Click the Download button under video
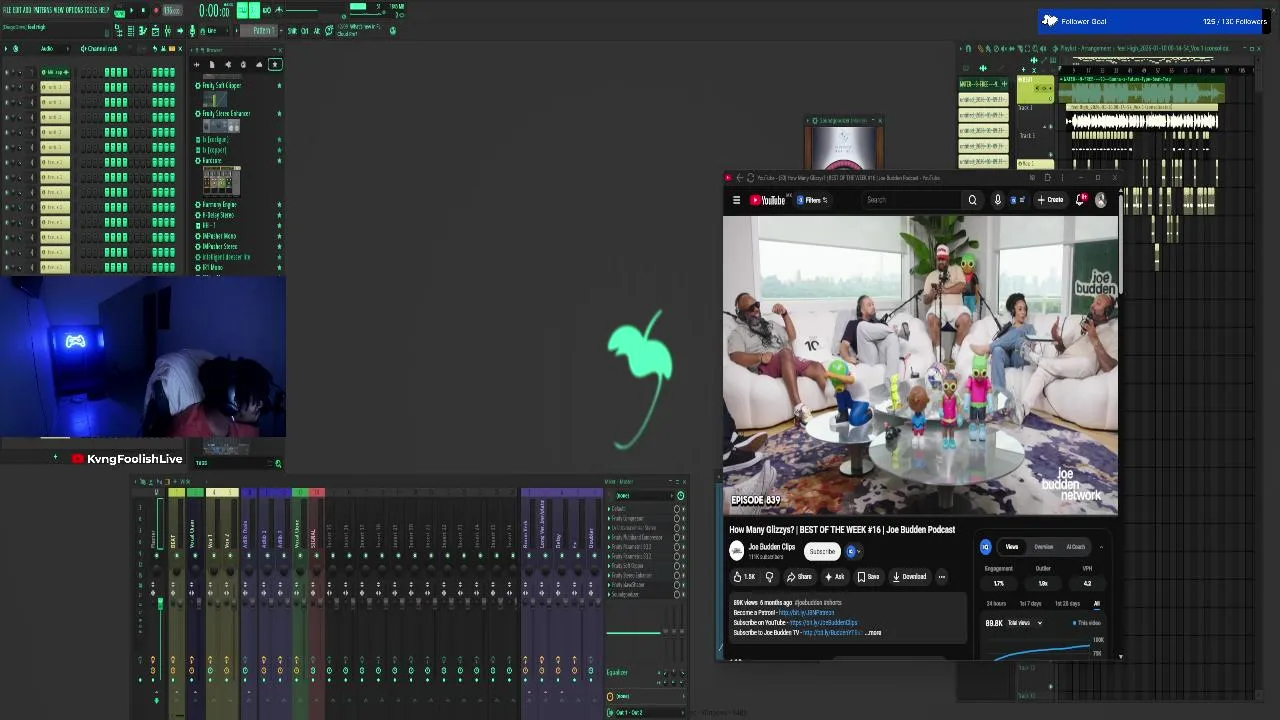This screenshot has width=1280, height=720. click(x=910, y=577)
